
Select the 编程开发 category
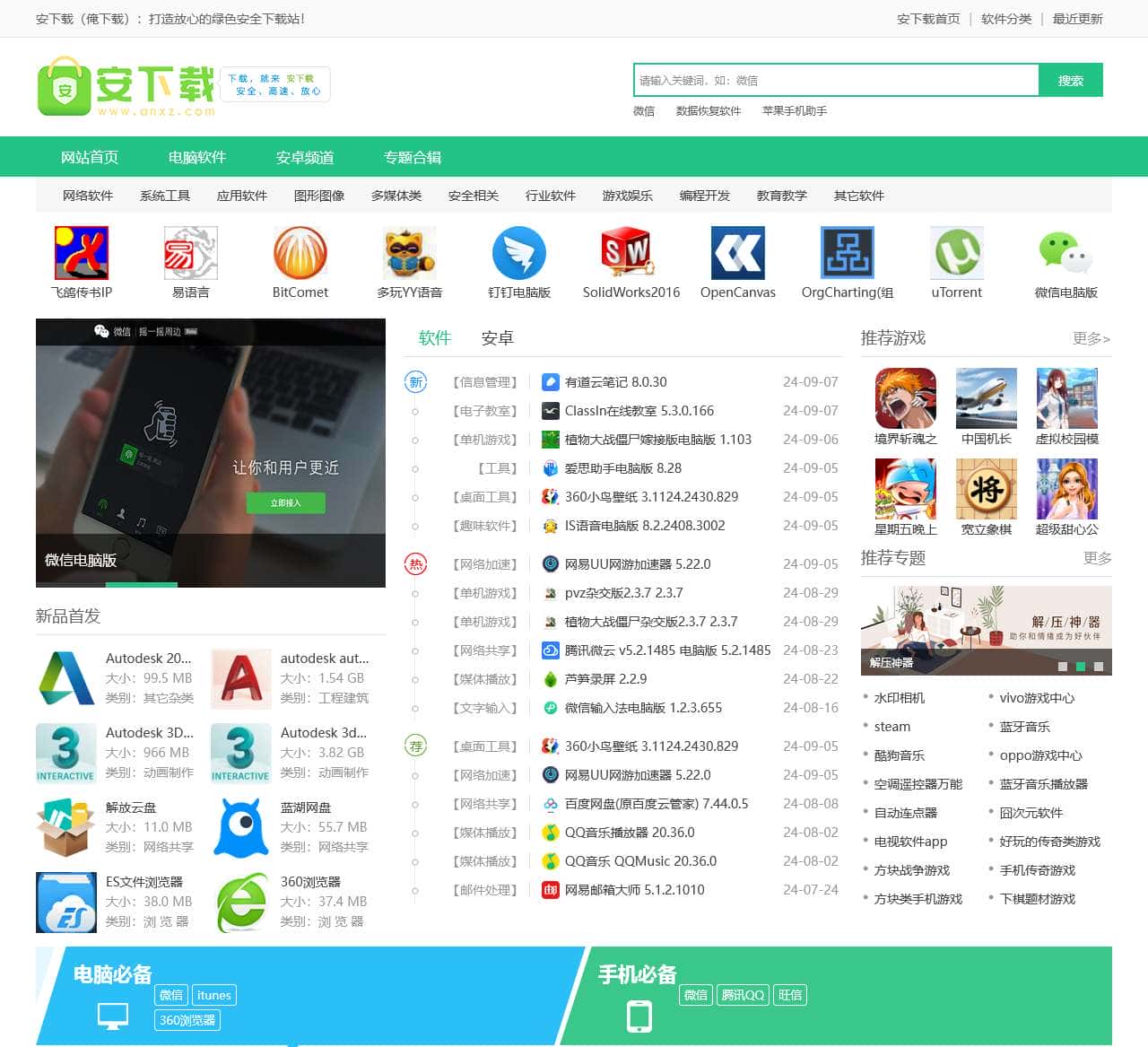pos(705,196)
